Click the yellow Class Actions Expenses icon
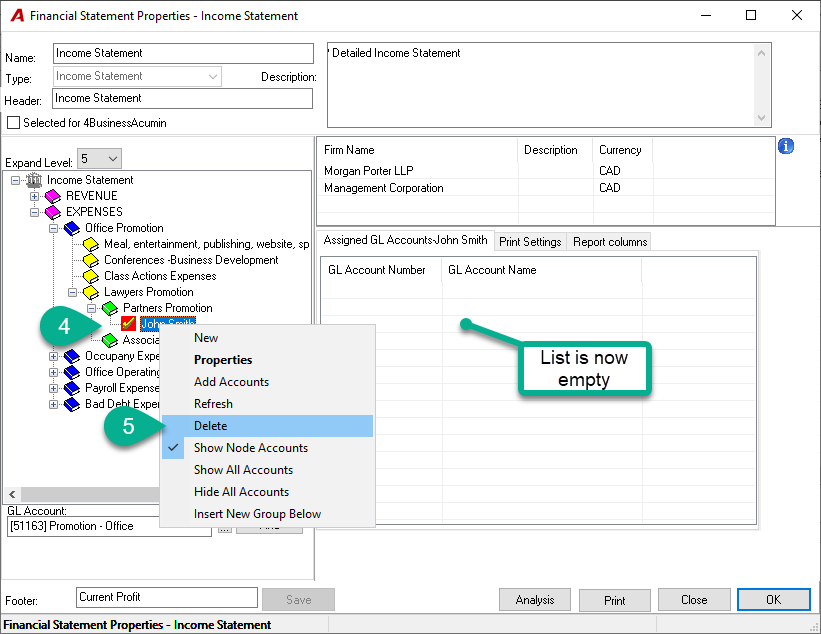 click(x=91, y=276)
